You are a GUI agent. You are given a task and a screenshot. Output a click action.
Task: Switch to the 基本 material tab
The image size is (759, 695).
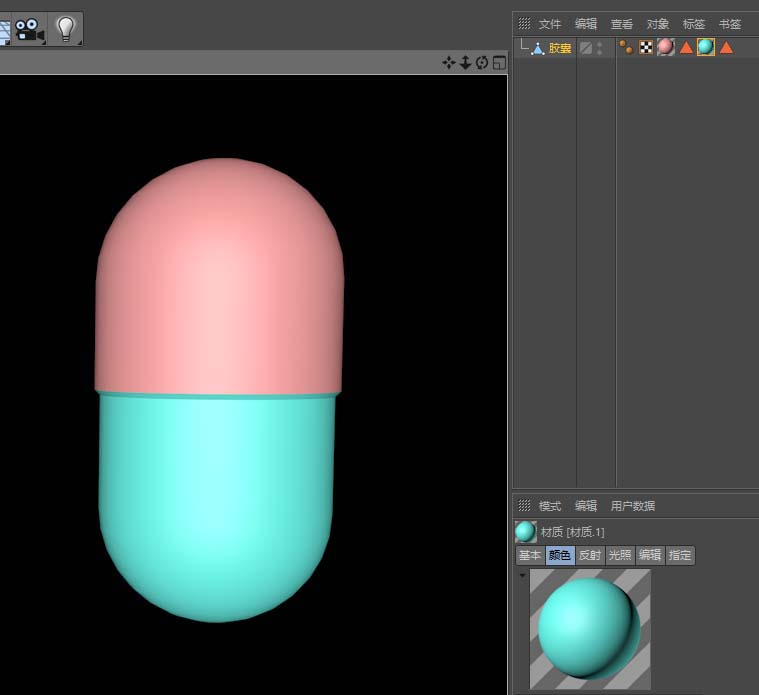point(530,555)
